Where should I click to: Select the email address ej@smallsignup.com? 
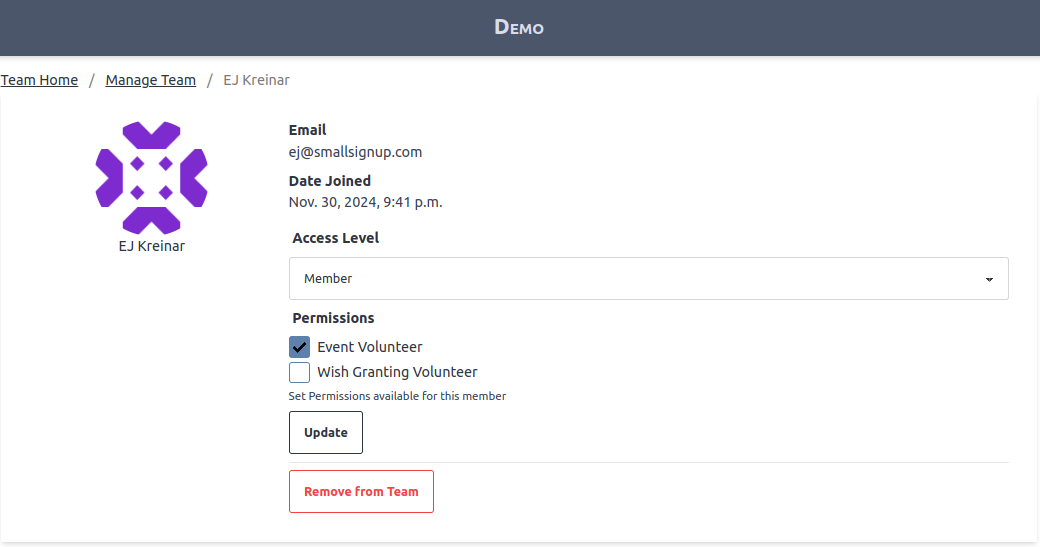tap(355, 152)
